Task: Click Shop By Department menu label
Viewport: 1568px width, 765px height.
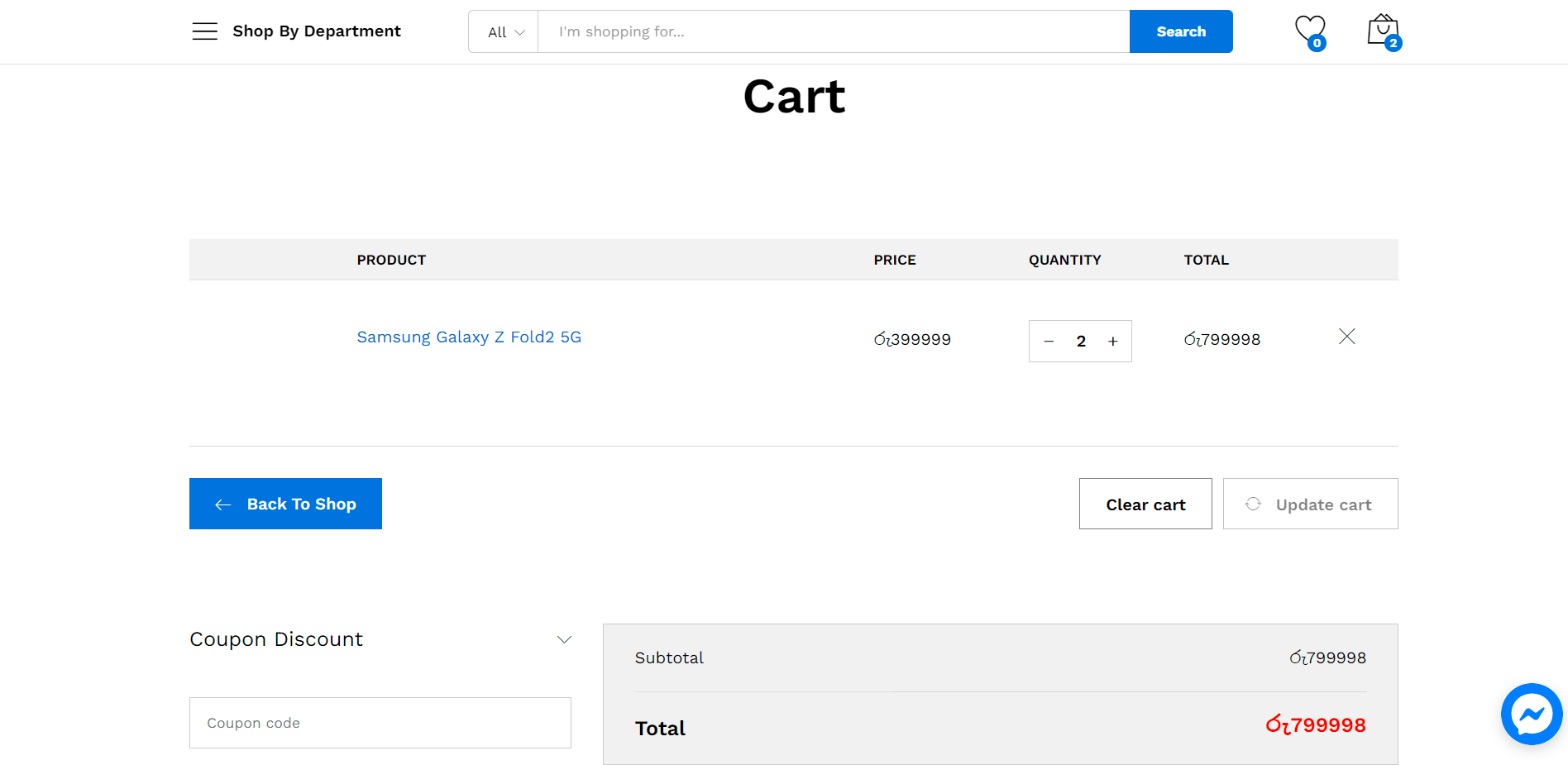Action: (x=316, y=31)
